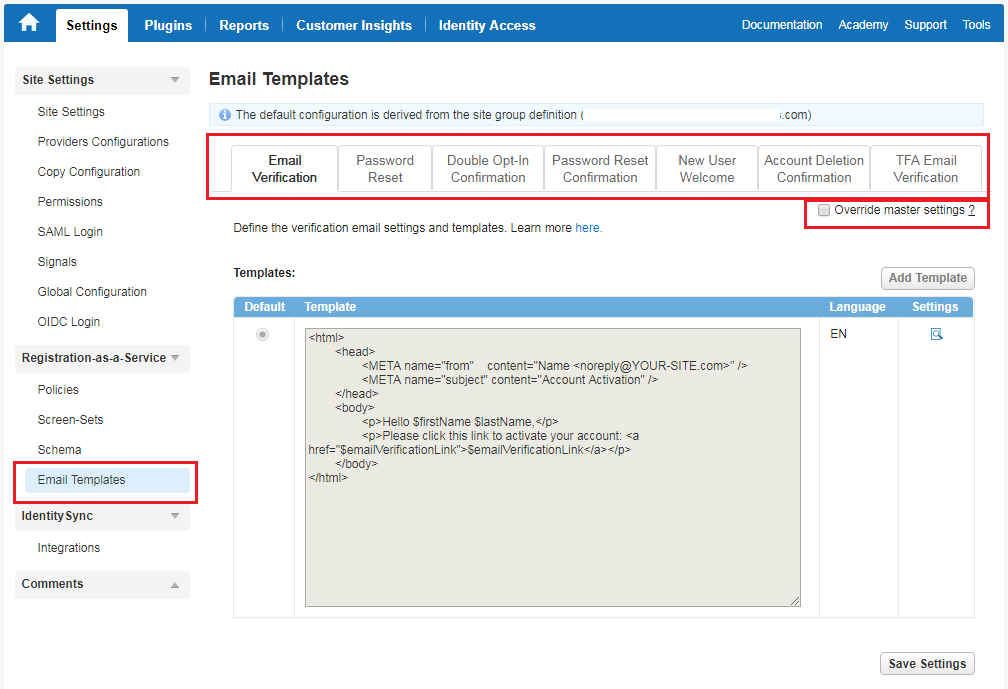Select the Default radio button for the template
The width and height of the screenshot is (1008, 689).
pos(262,334)
